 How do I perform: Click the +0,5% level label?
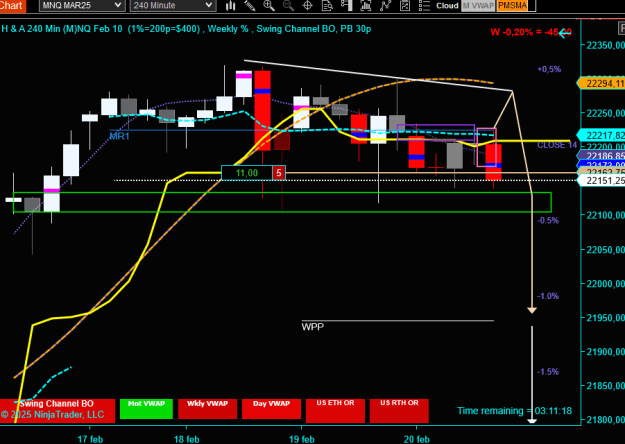pyautogui.click(x=549, y=69)
